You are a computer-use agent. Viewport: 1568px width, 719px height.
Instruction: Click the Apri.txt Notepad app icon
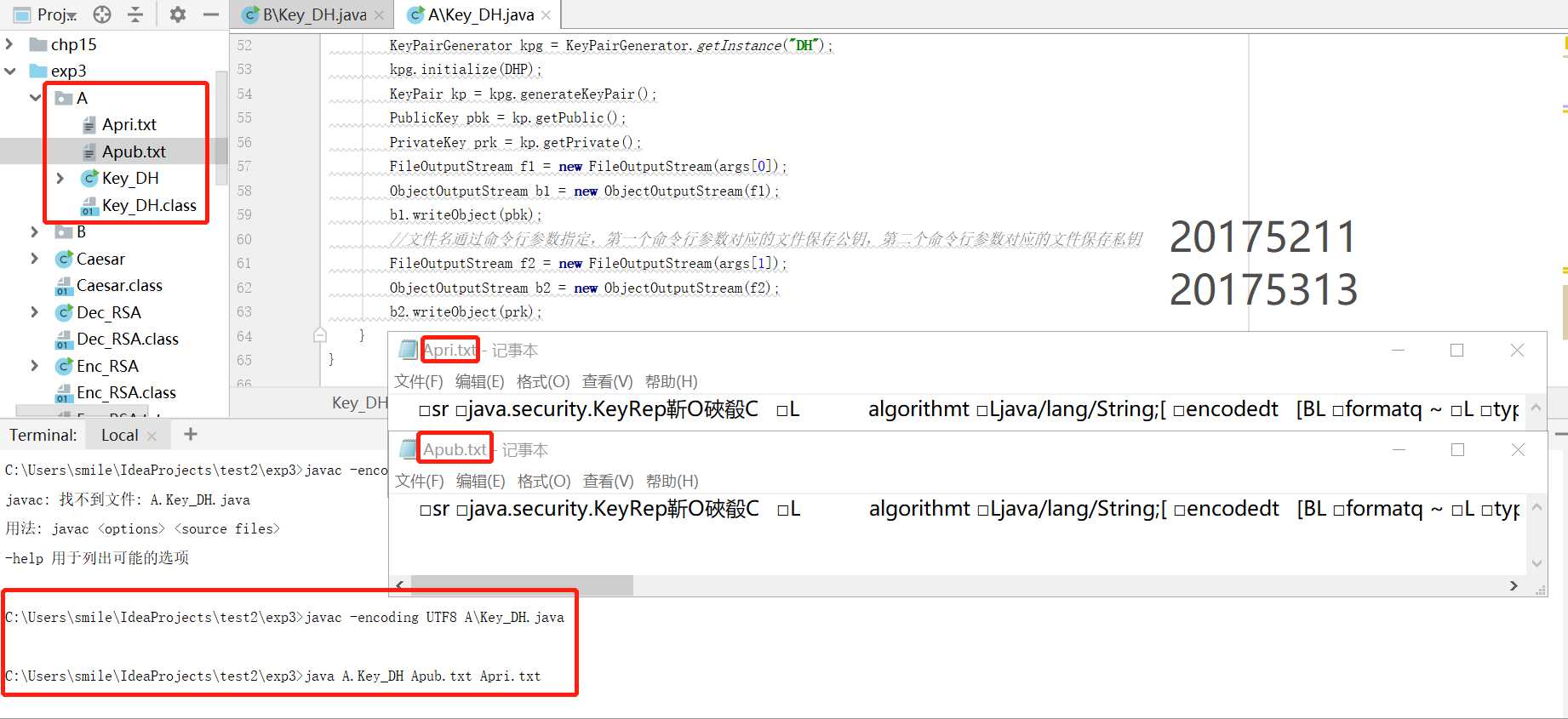408,350
